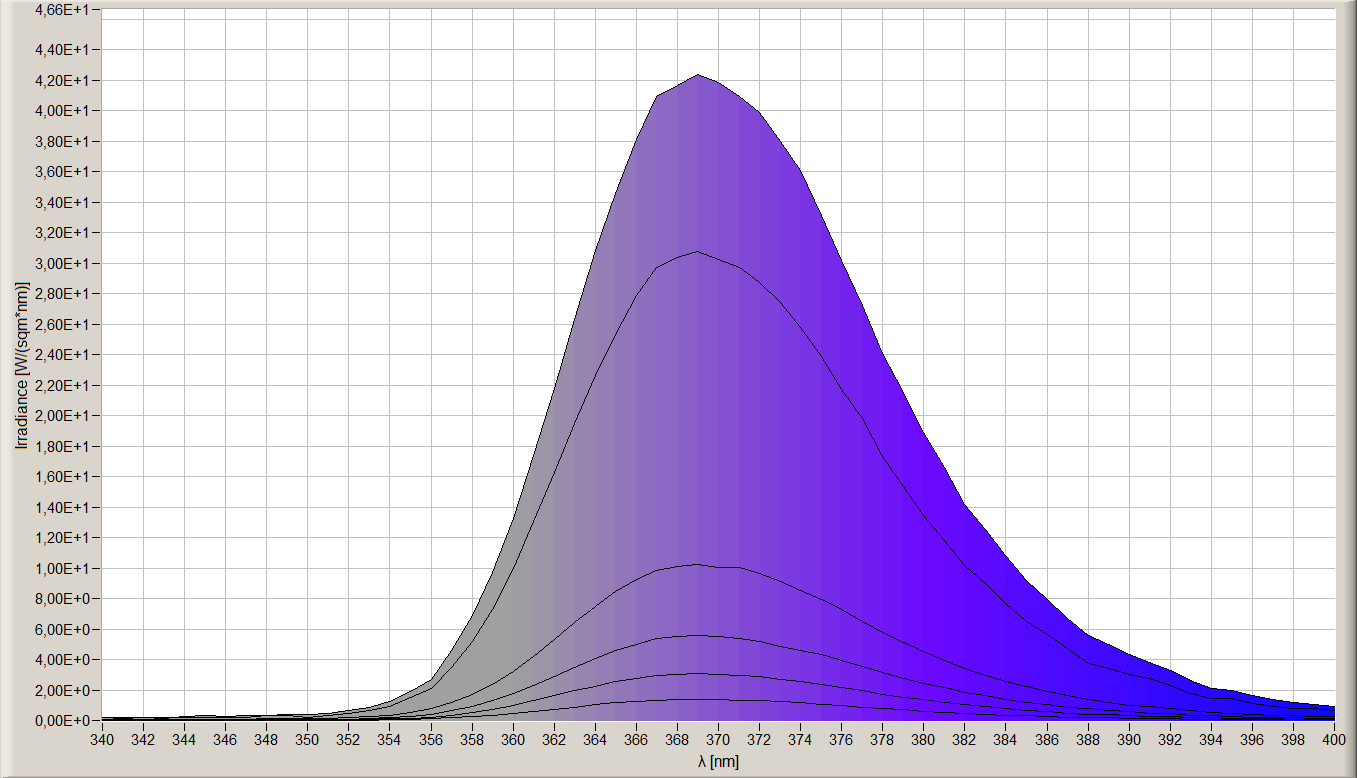
Task: Click wavelength tick label '340'
Action: click(102, 740)
